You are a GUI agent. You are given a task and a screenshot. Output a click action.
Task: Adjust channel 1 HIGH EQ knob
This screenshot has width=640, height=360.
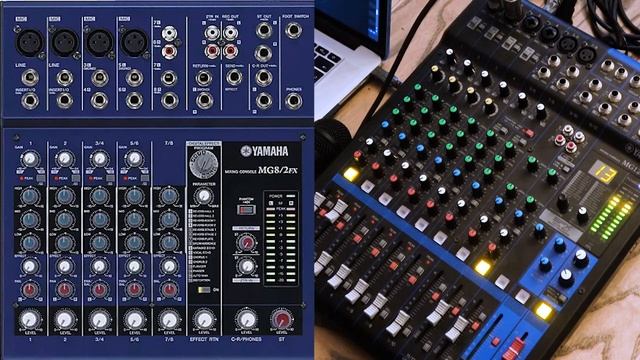(30, 197)
